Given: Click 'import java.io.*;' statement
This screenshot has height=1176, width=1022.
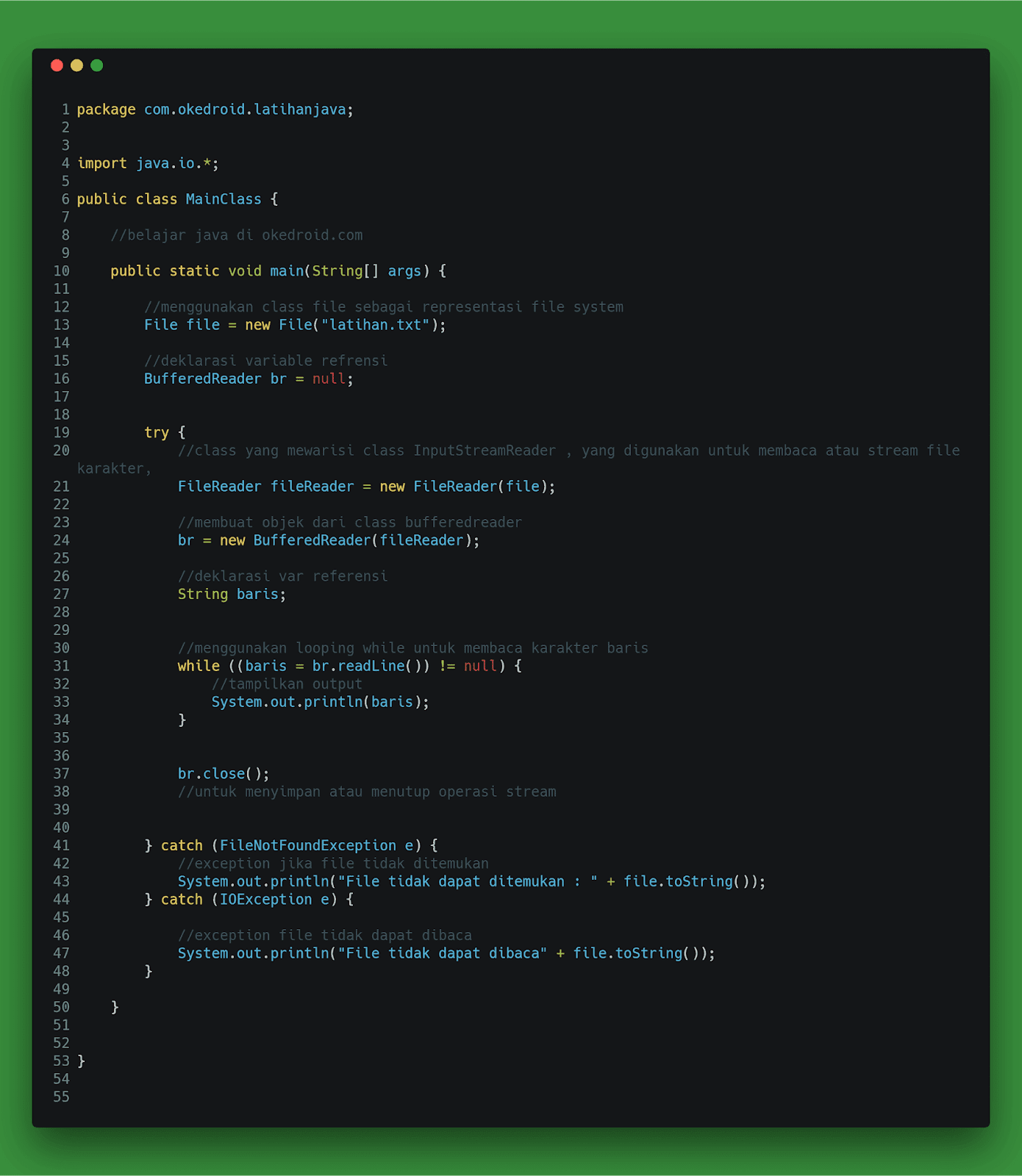Looking at the screenshot, I should click(148, 163).
